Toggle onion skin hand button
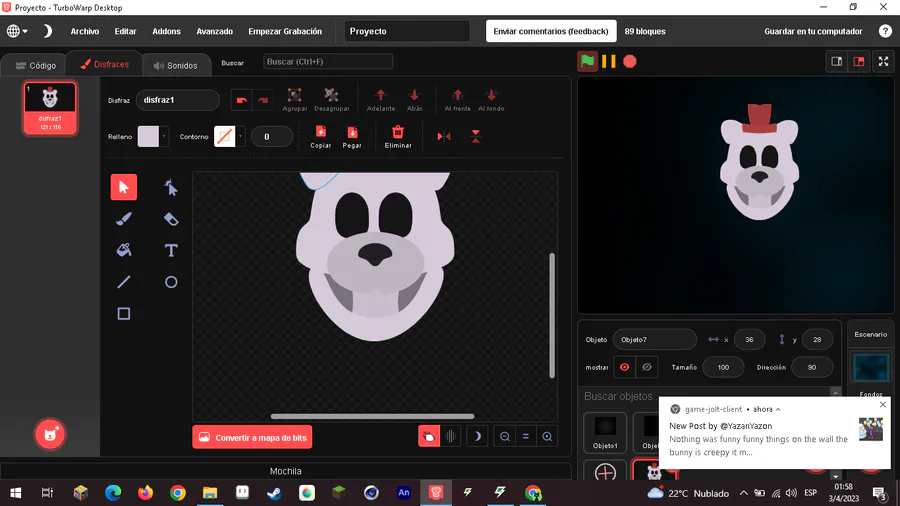 (x=429, y=437)
